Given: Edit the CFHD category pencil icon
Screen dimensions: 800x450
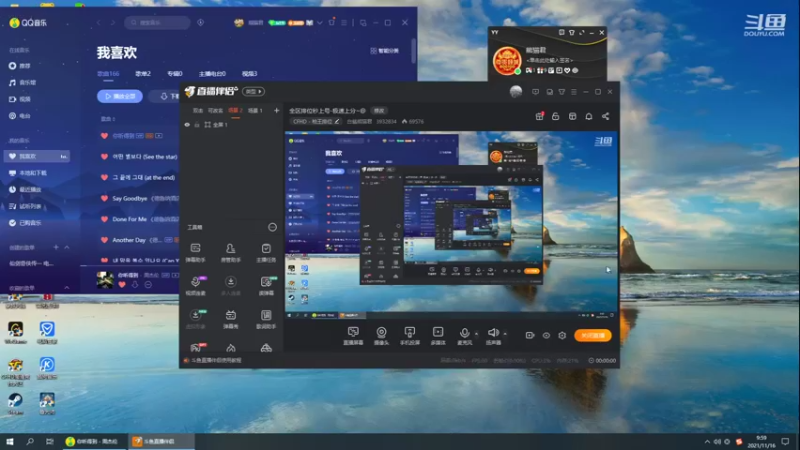Looking at the screenshot, I should click(337, 121).
